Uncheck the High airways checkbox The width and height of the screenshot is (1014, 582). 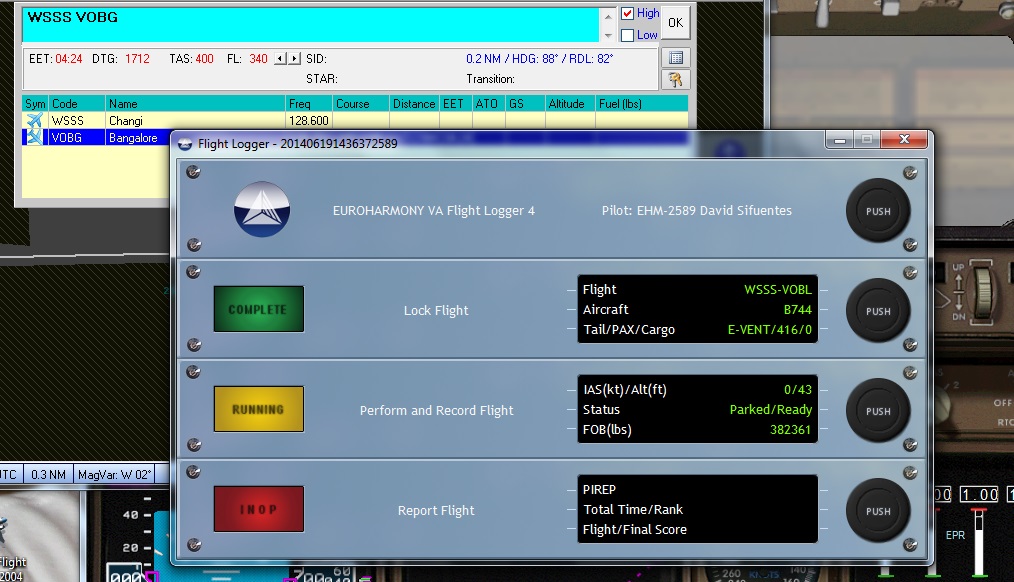[627, 14]
